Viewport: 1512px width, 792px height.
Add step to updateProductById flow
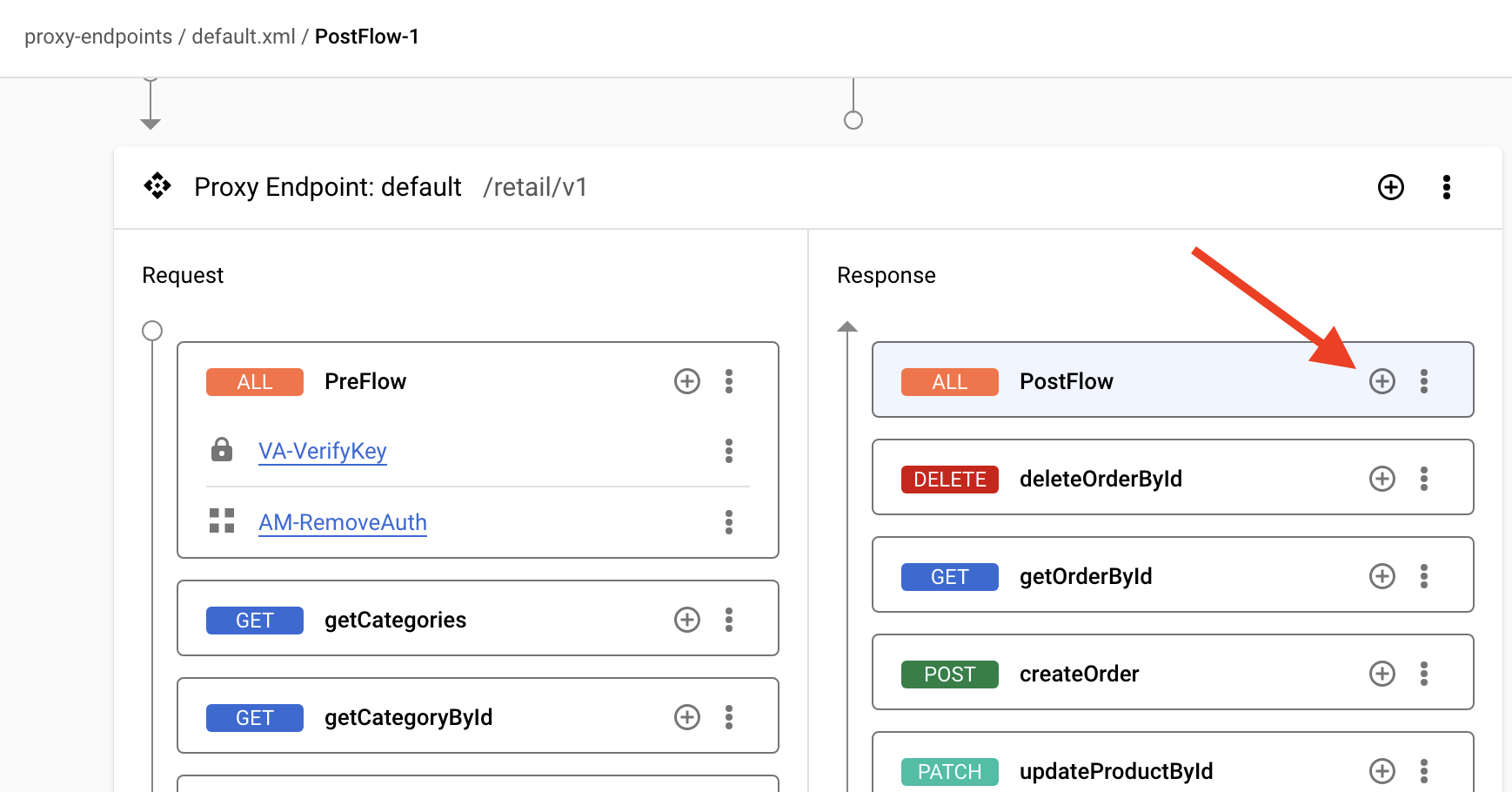[x=1382, y=771]
